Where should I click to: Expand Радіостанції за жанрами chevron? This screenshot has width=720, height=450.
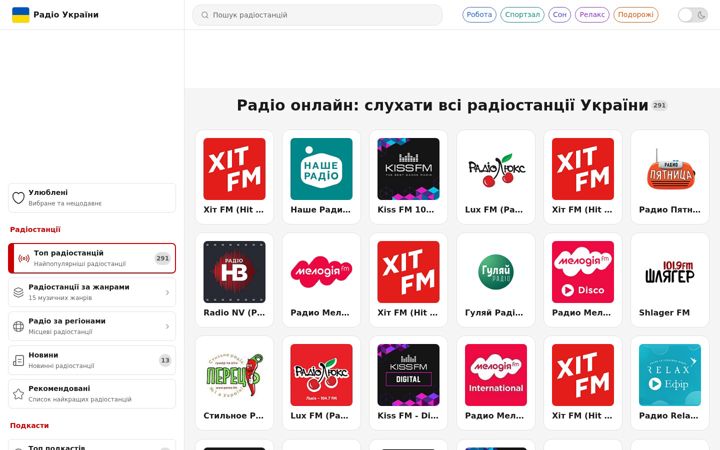tap(167, 292)
